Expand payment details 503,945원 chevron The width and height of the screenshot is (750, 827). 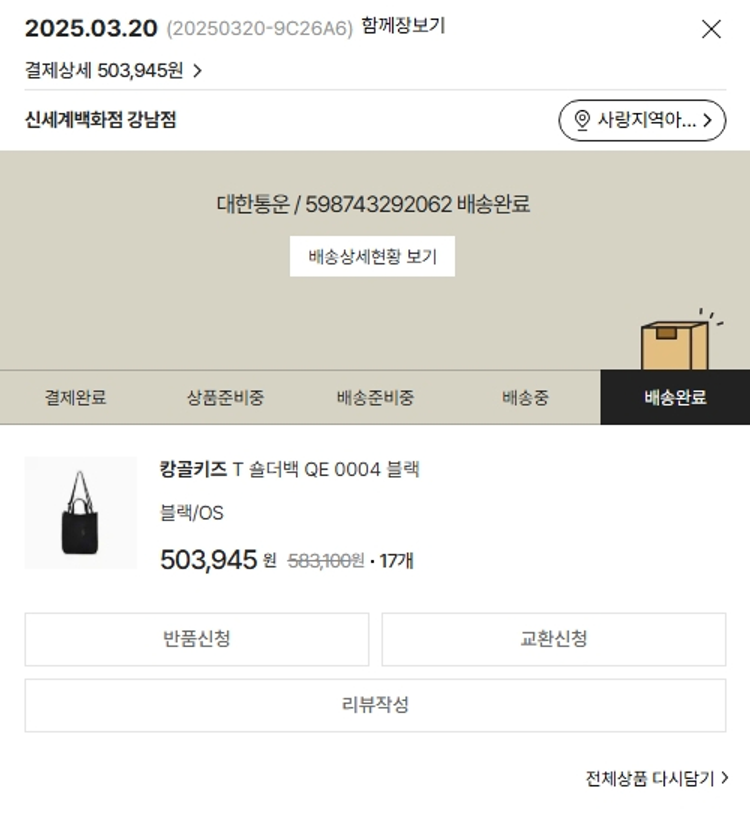click(x=197, y=70)
